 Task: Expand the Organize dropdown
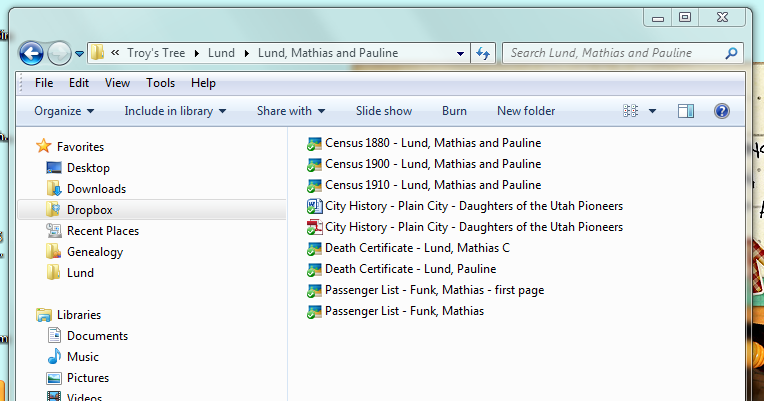(64, 111)
